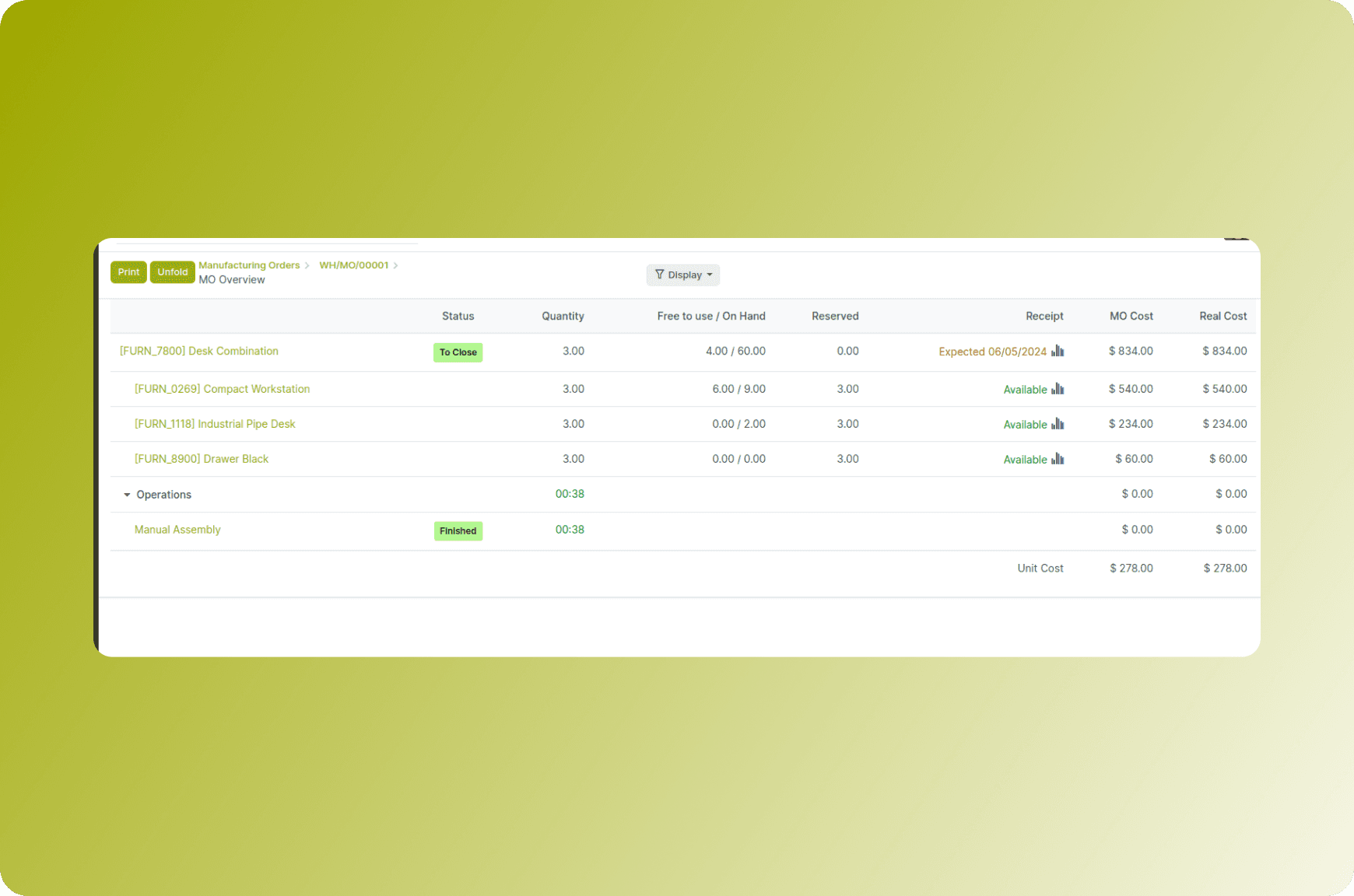Open forecast chart icon for Compact Workstation
The height and width of the screenshot is (896, 1354).
pyautogui.click(x=1058, y=389)
